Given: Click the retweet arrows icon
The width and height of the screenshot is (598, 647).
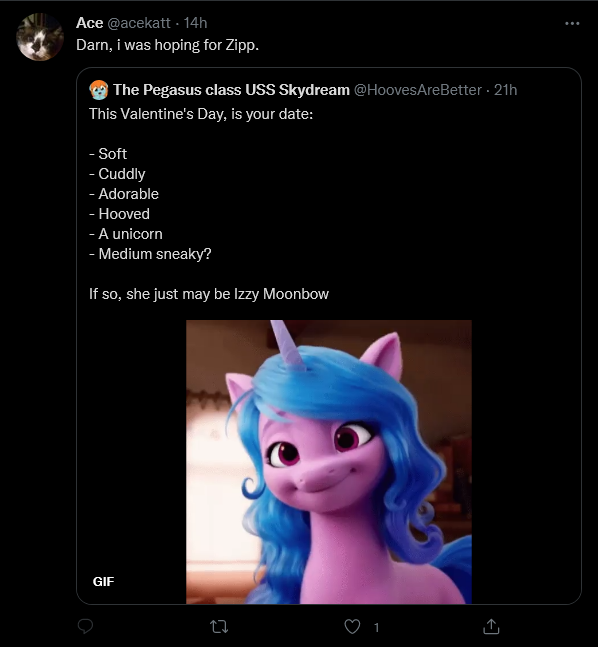Looking at the screenshot, I should point(219,627).
